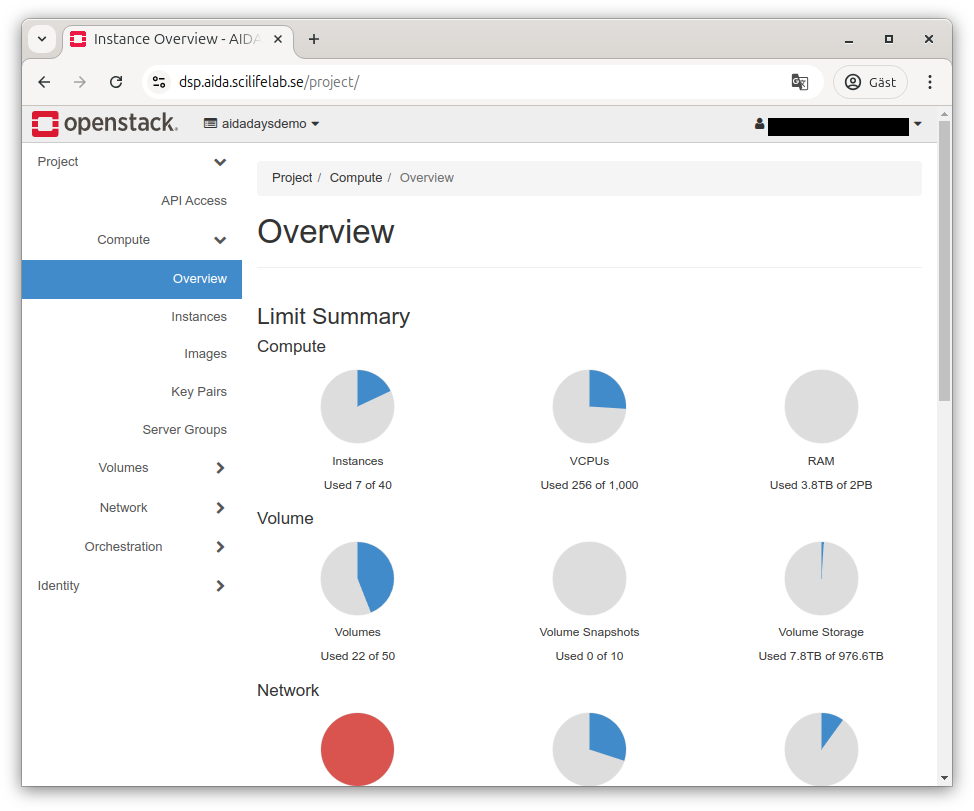Click the Compute breadcrumb link

point(356,178)
